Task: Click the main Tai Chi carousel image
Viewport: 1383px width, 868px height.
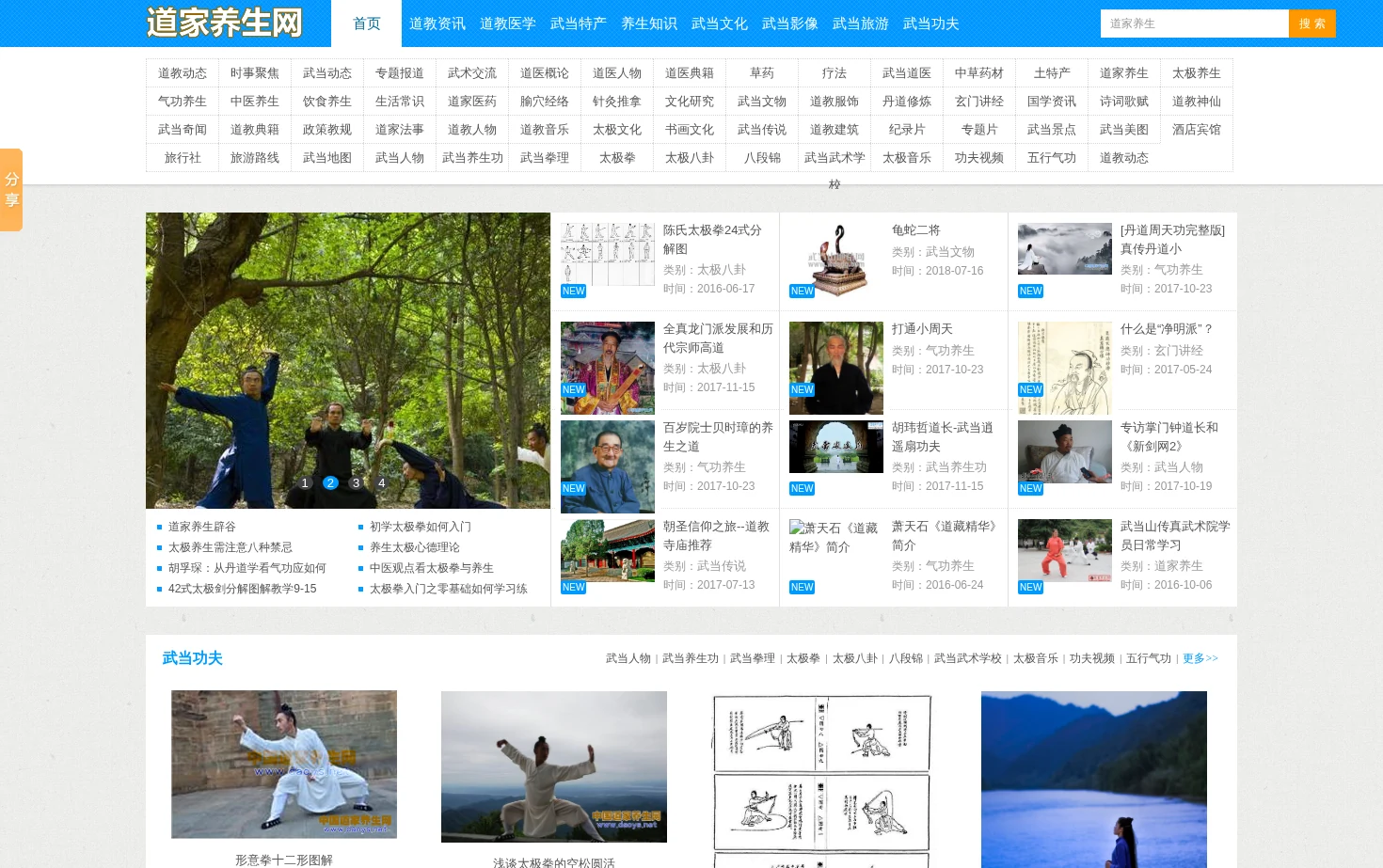Action: point(348,360)
